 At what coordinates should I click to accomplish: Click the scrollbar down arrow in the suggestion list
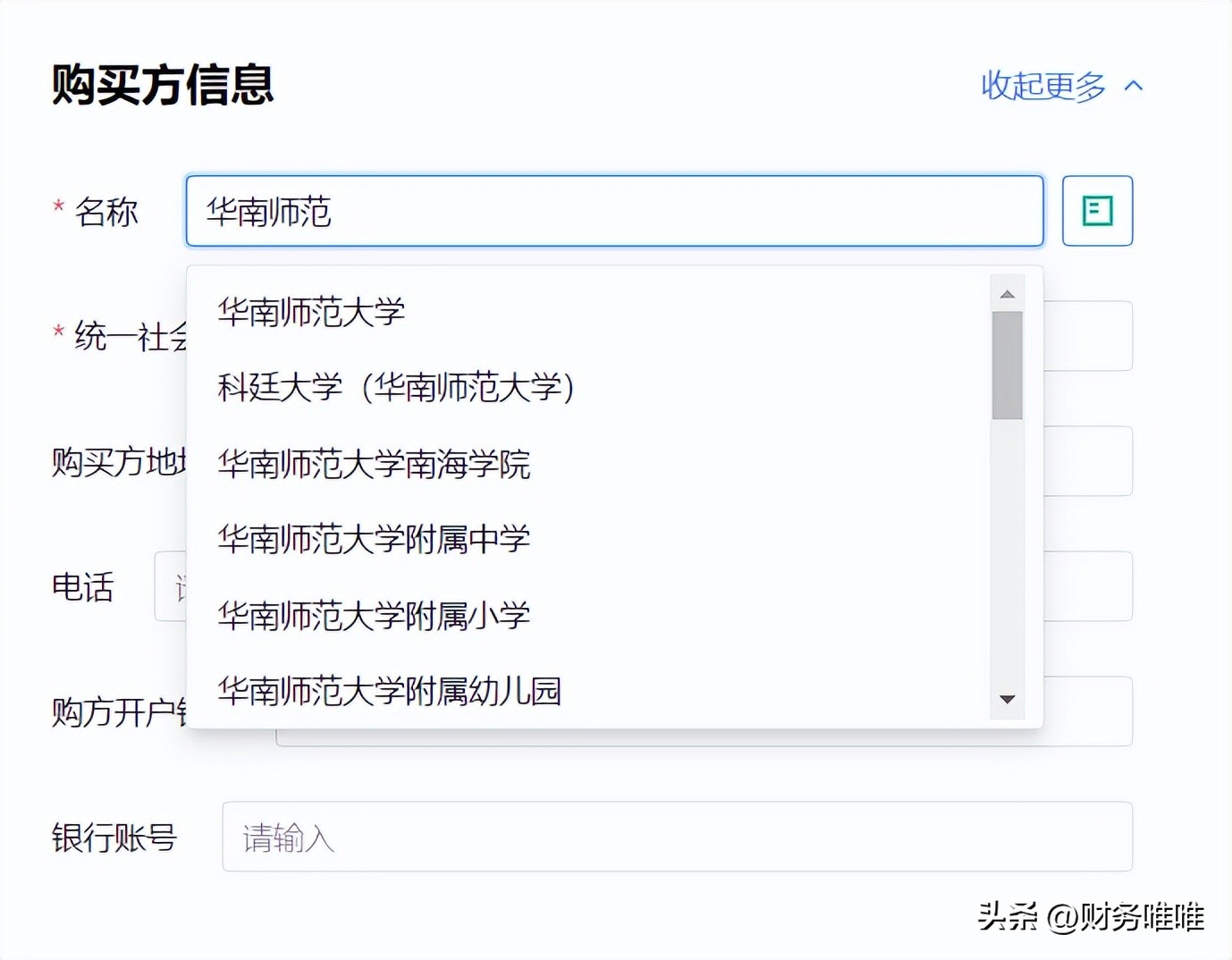(1007, 699)
